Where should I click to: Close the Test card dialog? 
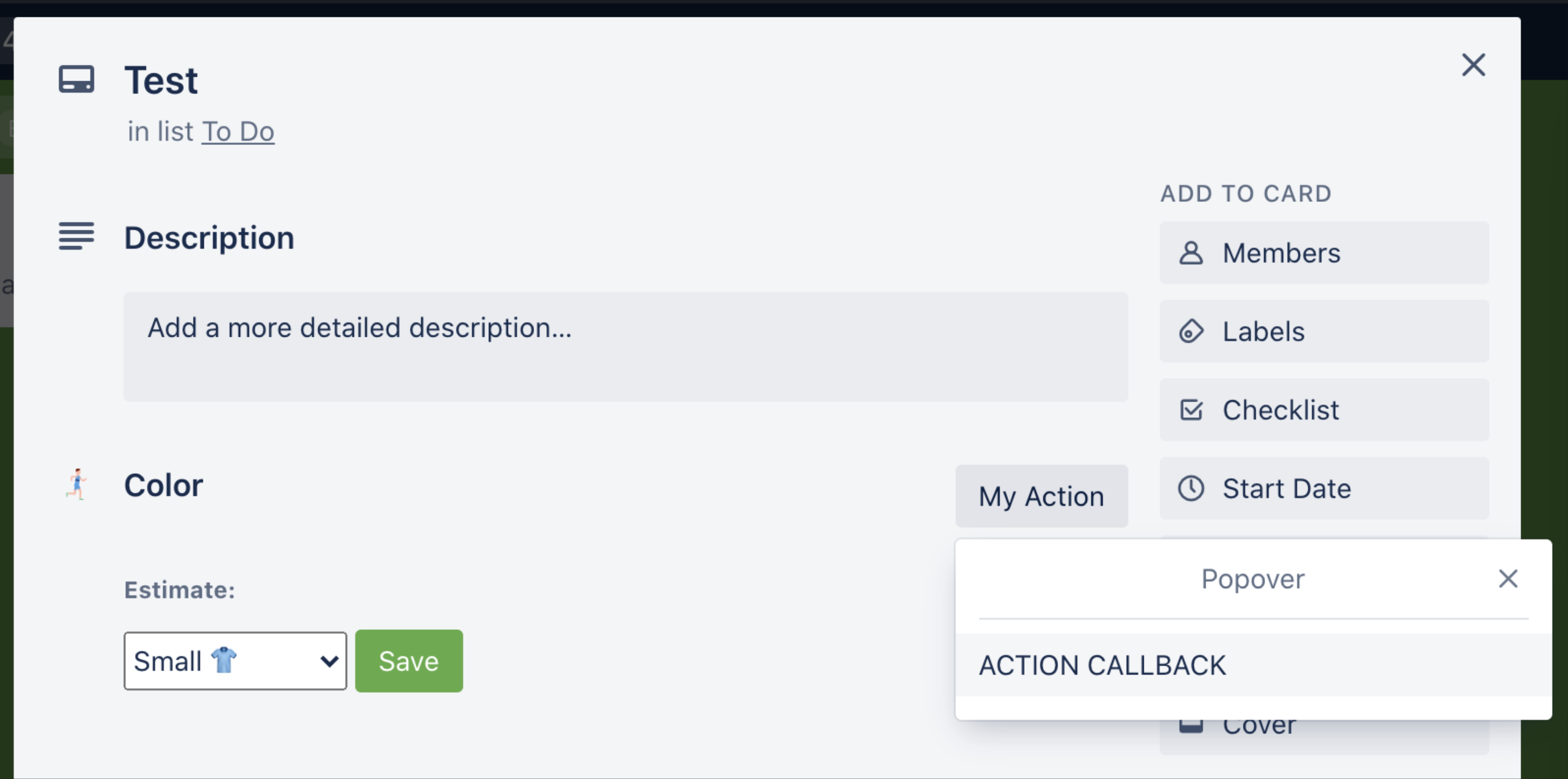pos(1473,64)
